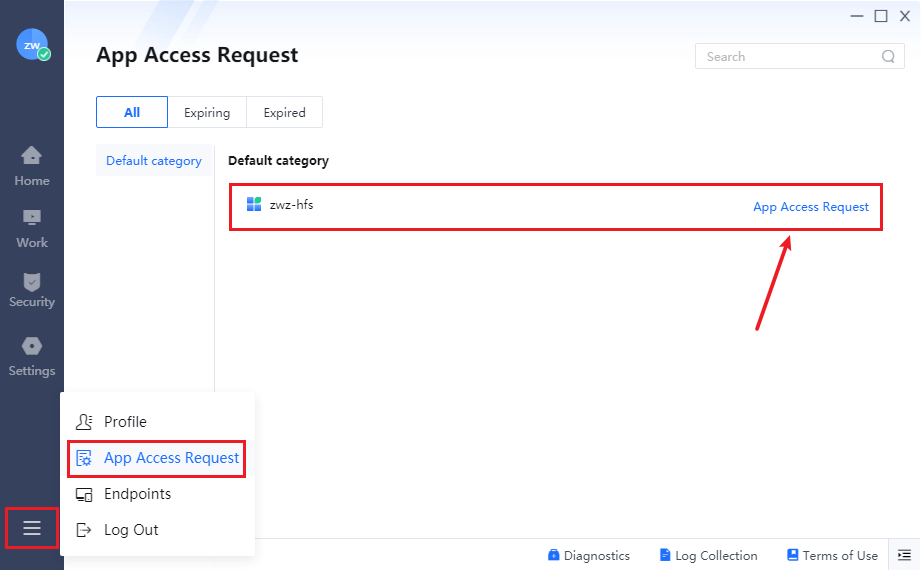Click App Access Request link for zwz-hfs
921x570 pixels.
[811, 207]
